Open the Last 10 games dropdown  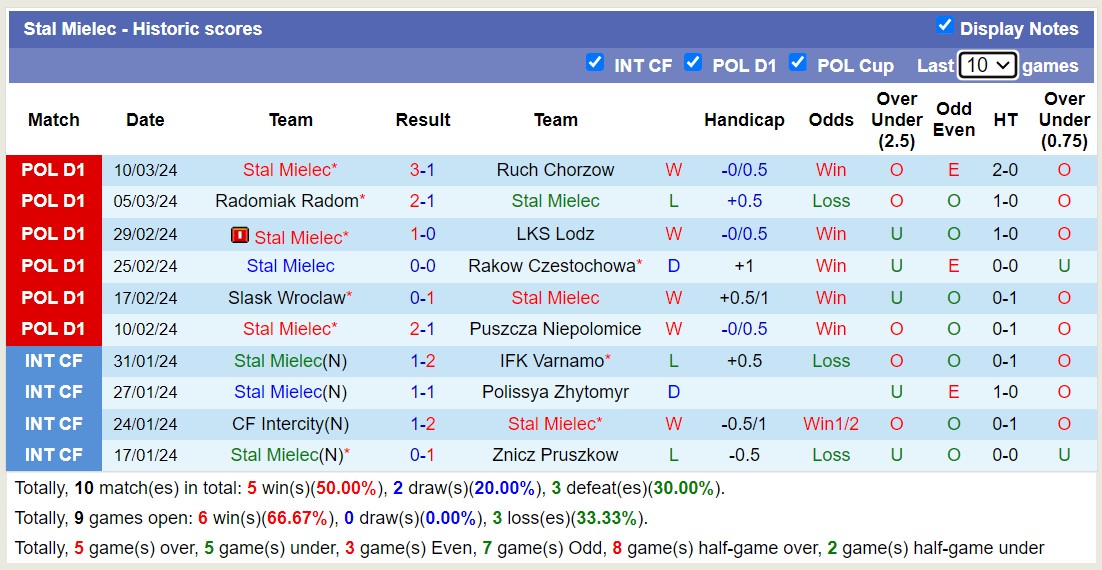(987, 65)
